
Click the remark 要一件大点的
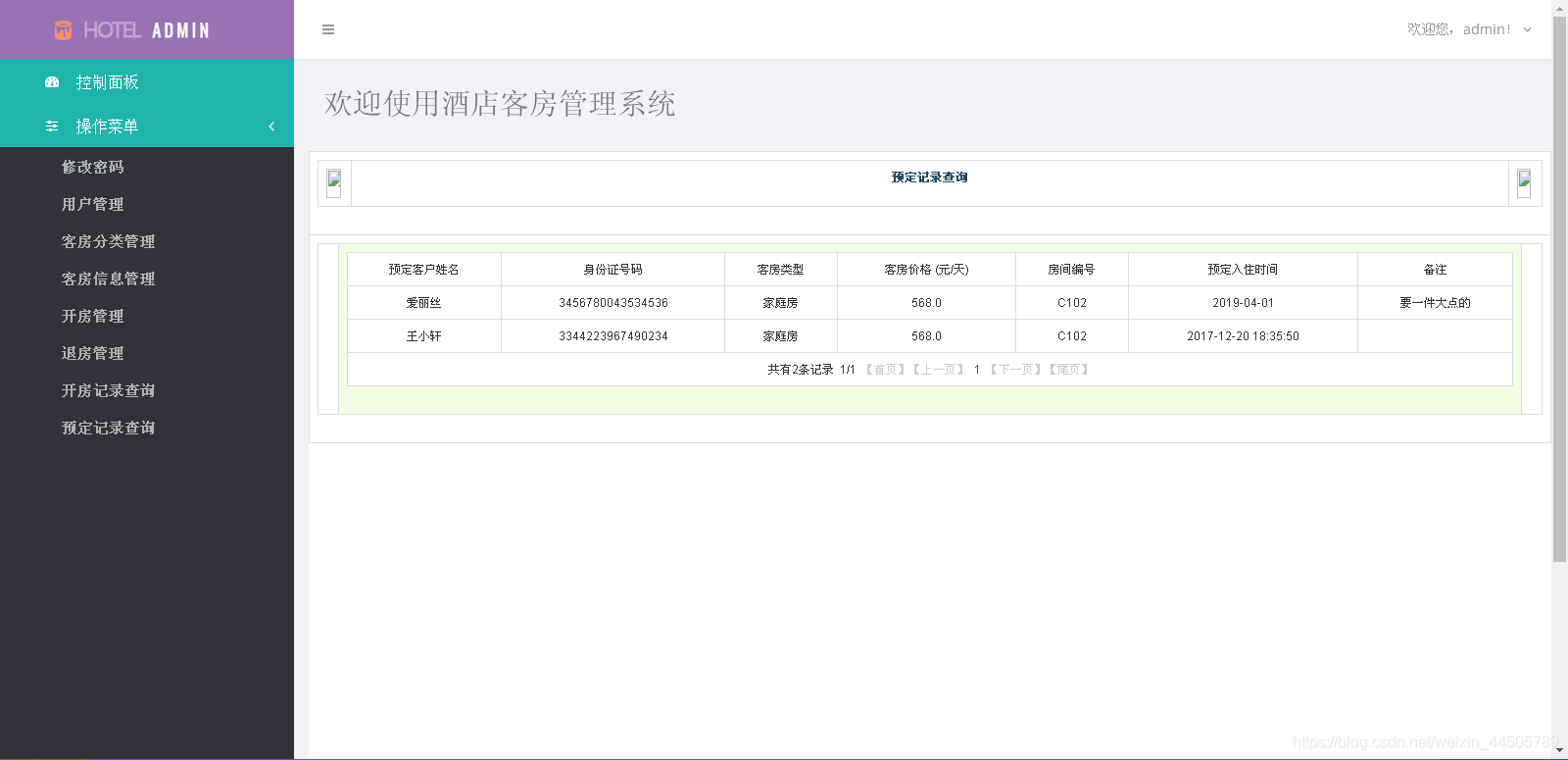pyautogui.click(x=1436, y=303)
